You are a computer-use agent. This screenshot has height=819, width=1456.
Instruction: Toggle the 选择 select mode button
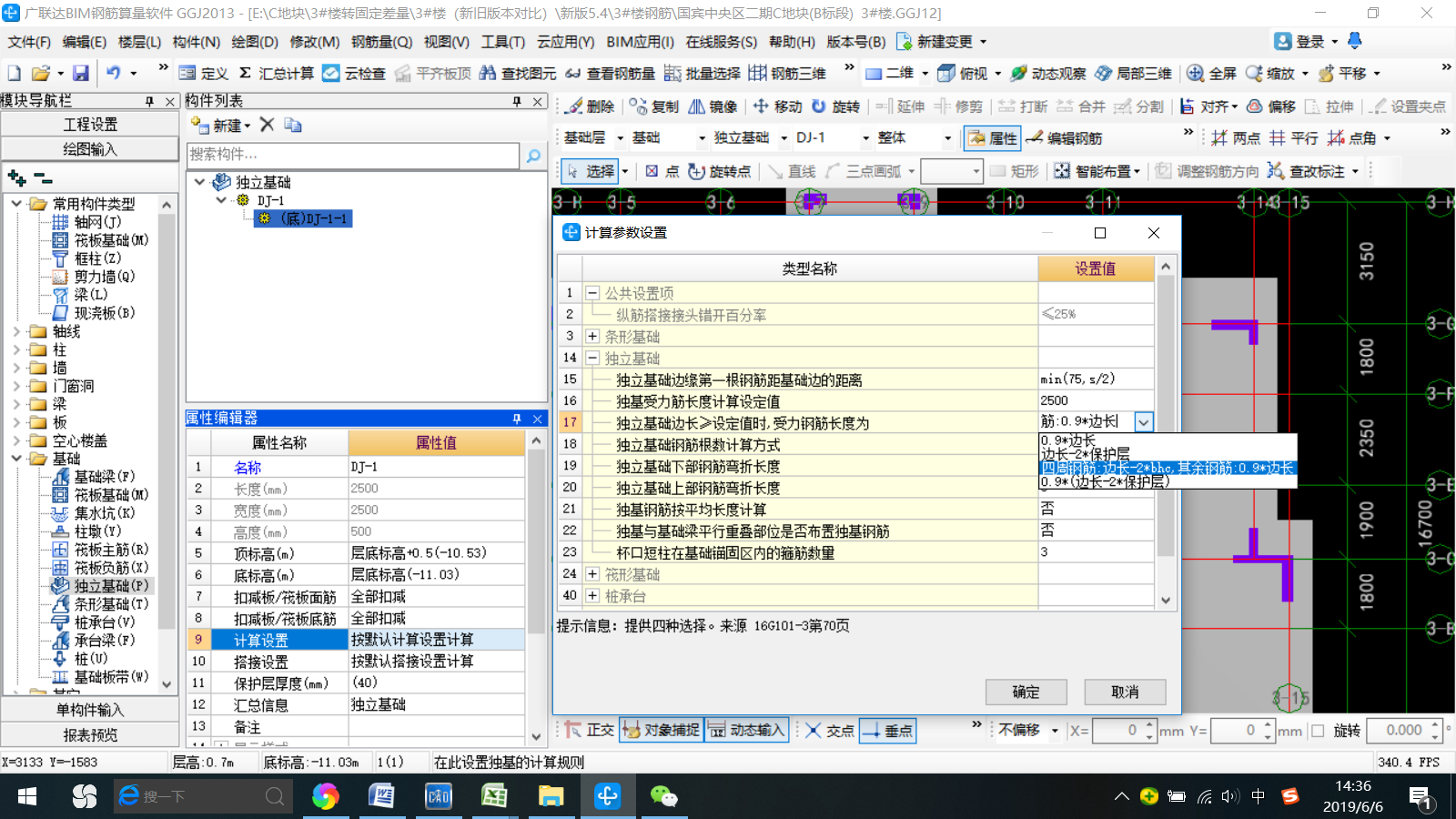click(x=591, y=171)
